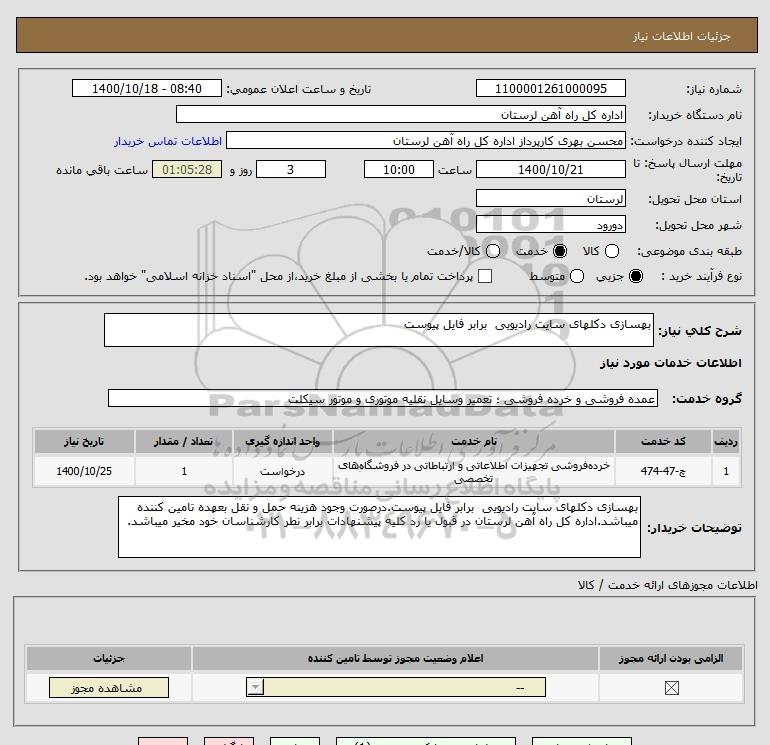The height and width of the screenshot is (745, 770).
Task: Open the supplier permit status dropdown
Action: tap(396, 687)
